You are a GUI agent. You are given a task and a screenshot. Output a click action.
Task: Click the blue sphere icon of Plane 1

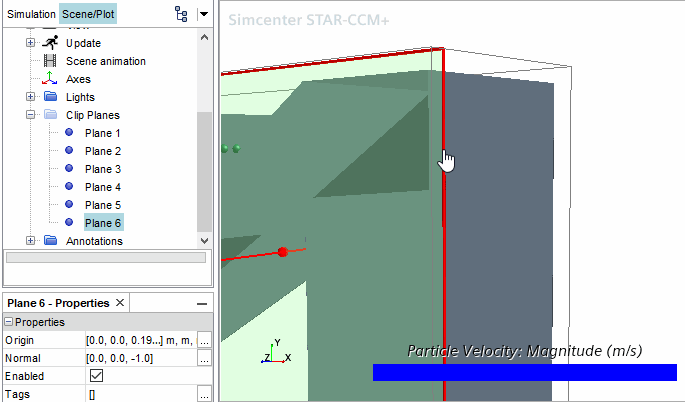69,132
